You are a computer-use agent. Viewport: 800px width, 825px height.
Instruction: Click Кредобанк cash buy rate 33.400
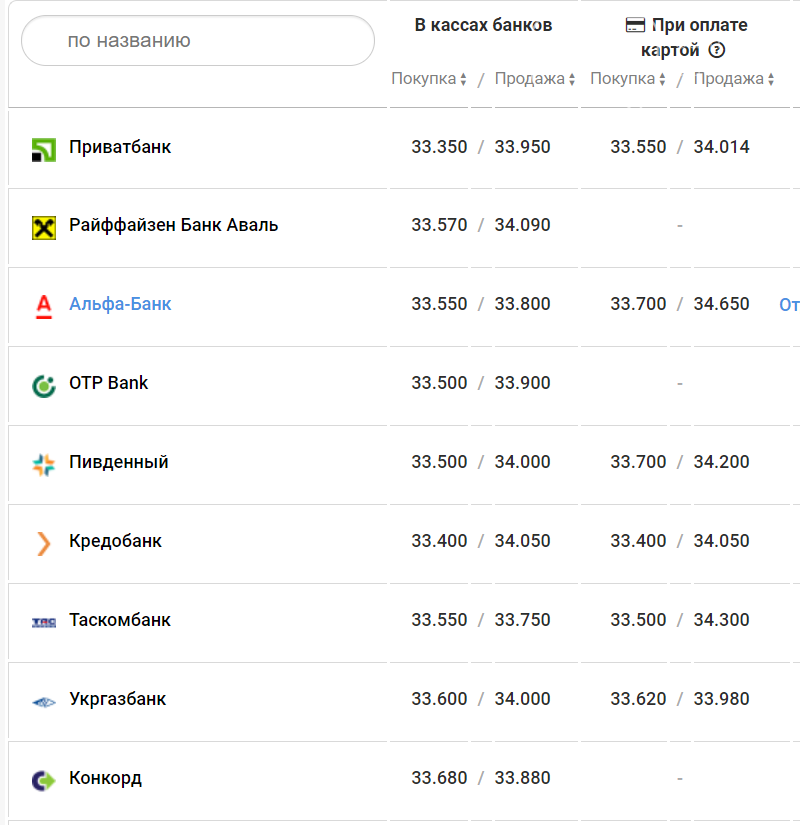click(439, 540)
